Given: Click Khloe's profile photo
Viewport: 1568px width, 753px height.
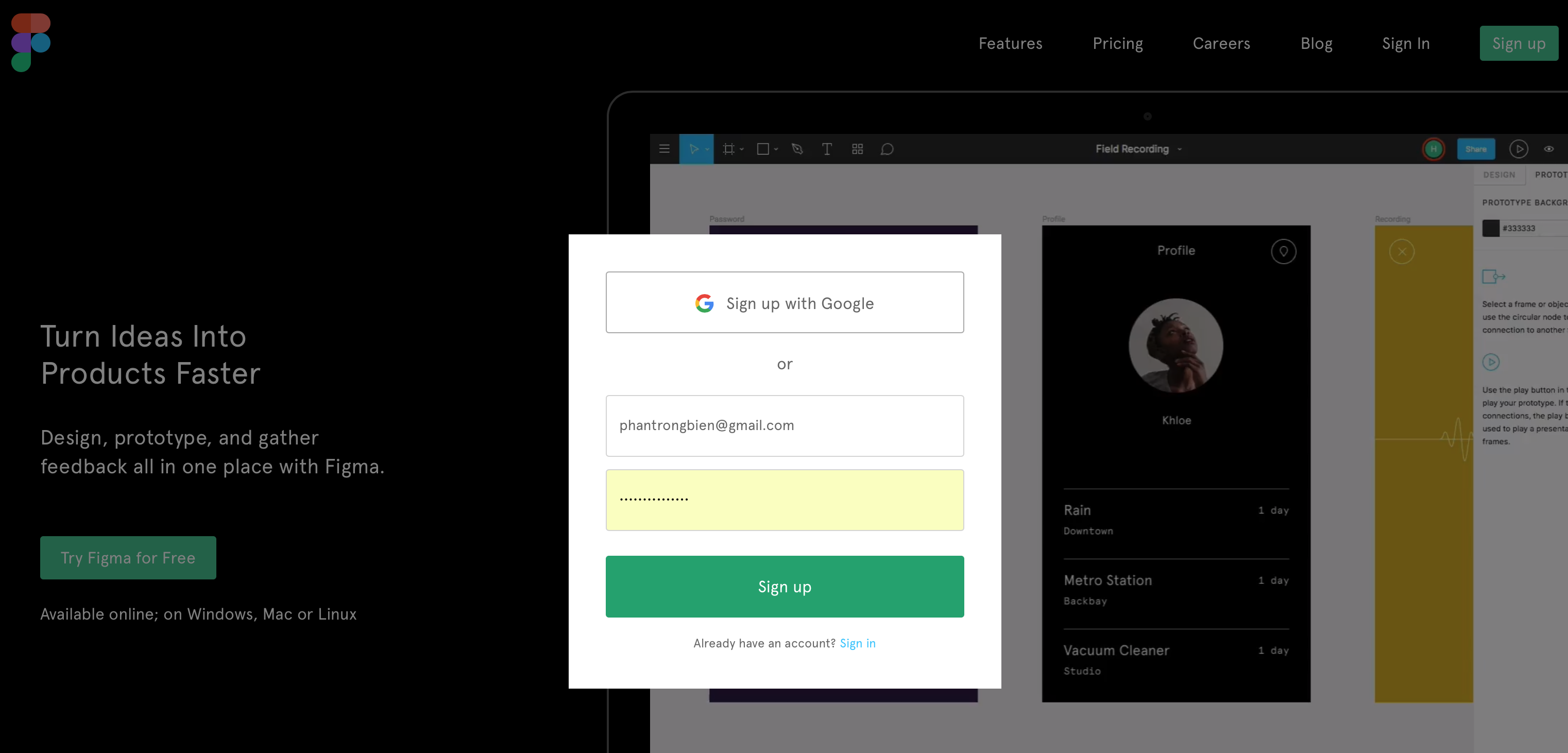Looking at the screenshot, I should coord(1175,345).
